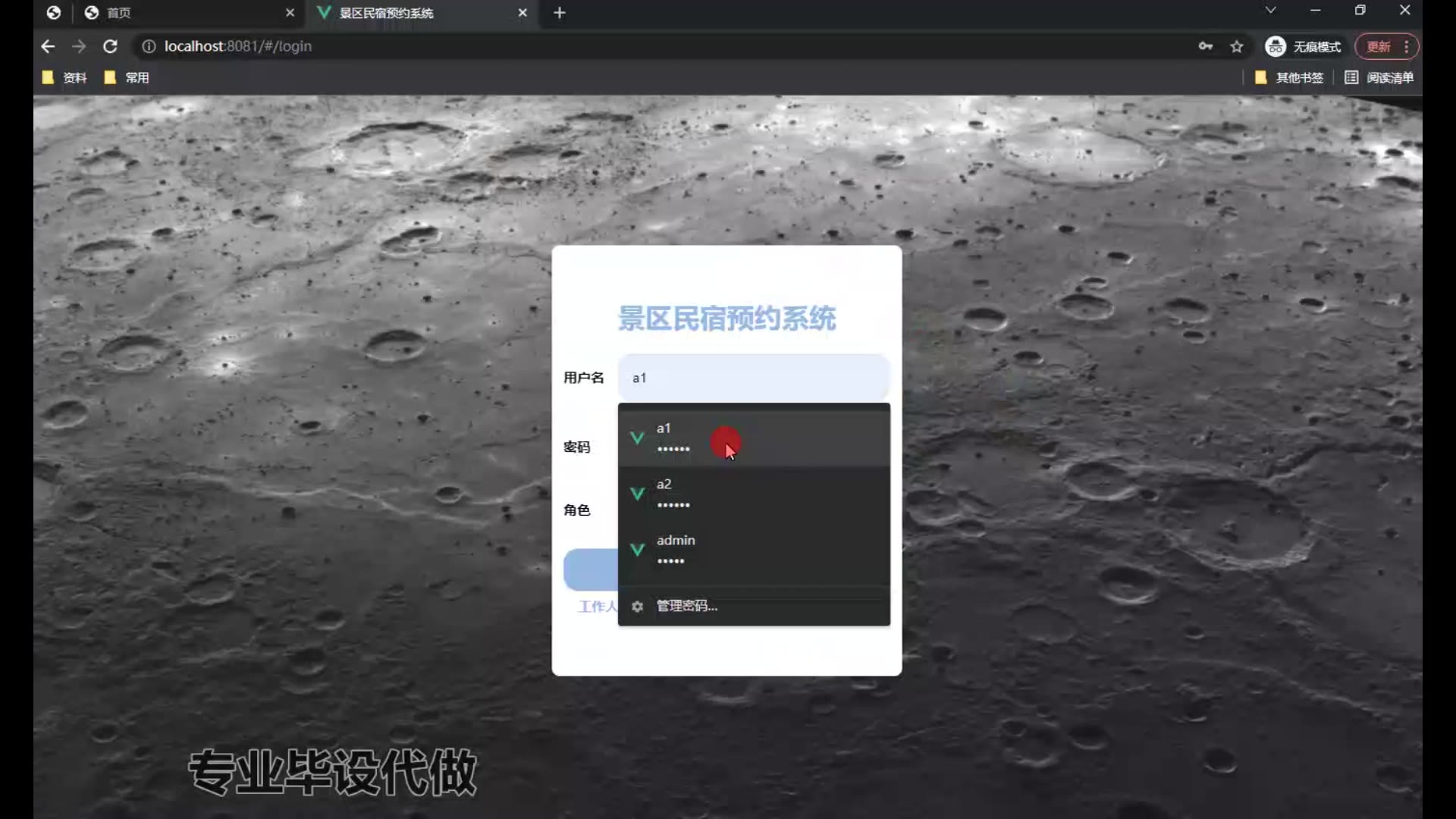
Task: Click the password key icon in address bar
Action: coord(1205,46)
